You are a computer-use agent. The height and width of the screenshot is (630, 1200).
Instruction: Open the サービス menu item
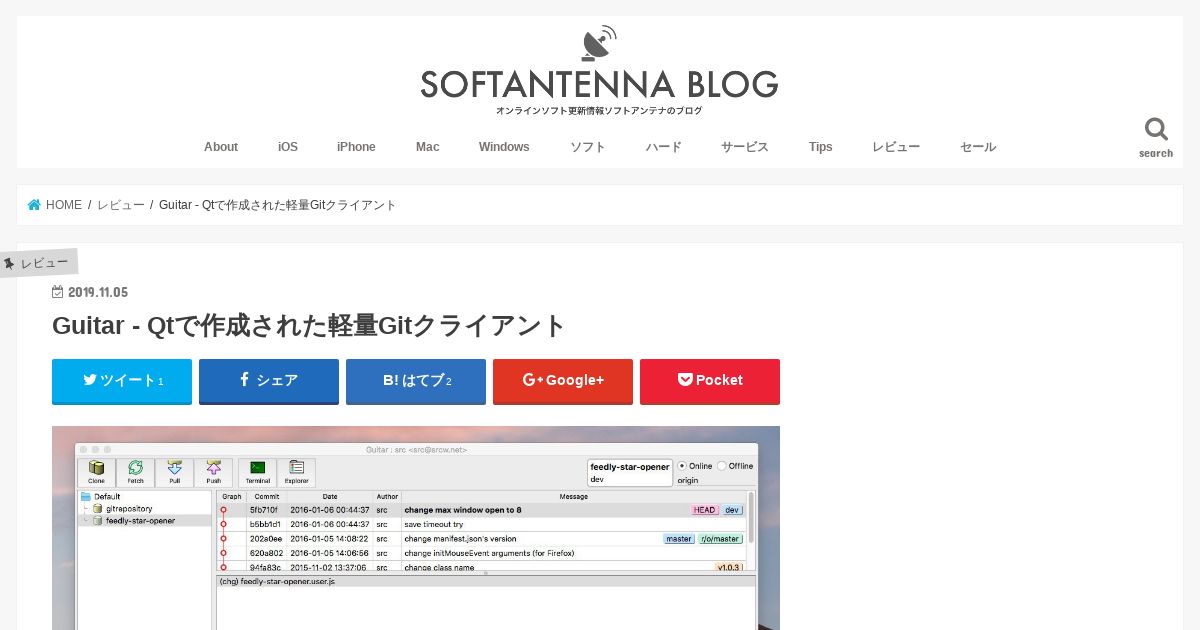coord(745,147)
